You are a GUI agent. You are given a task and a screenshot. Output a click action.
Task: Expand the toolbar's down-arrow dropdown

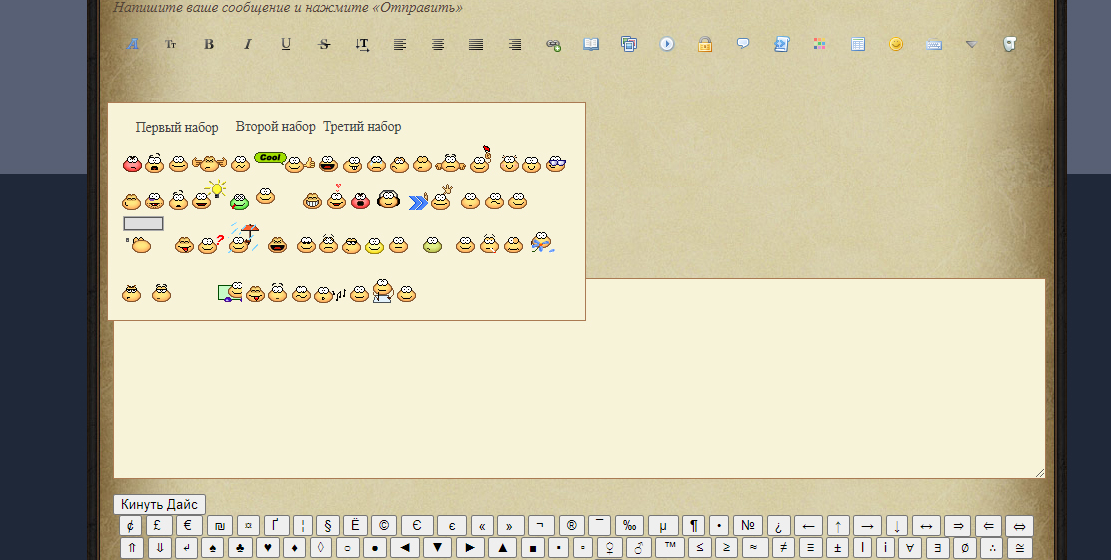tap(971, 44)
